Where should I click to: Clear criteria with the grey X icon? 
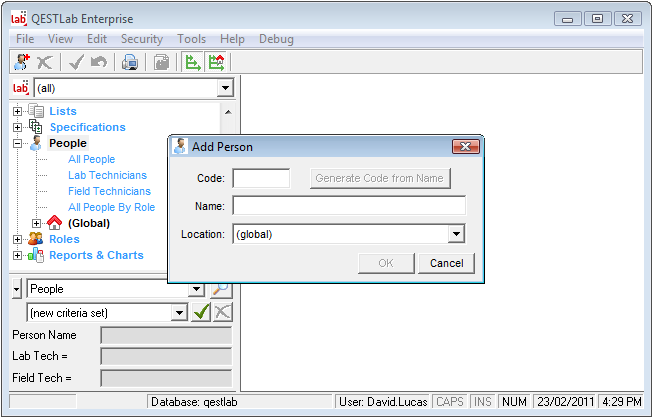coord(222,312)
